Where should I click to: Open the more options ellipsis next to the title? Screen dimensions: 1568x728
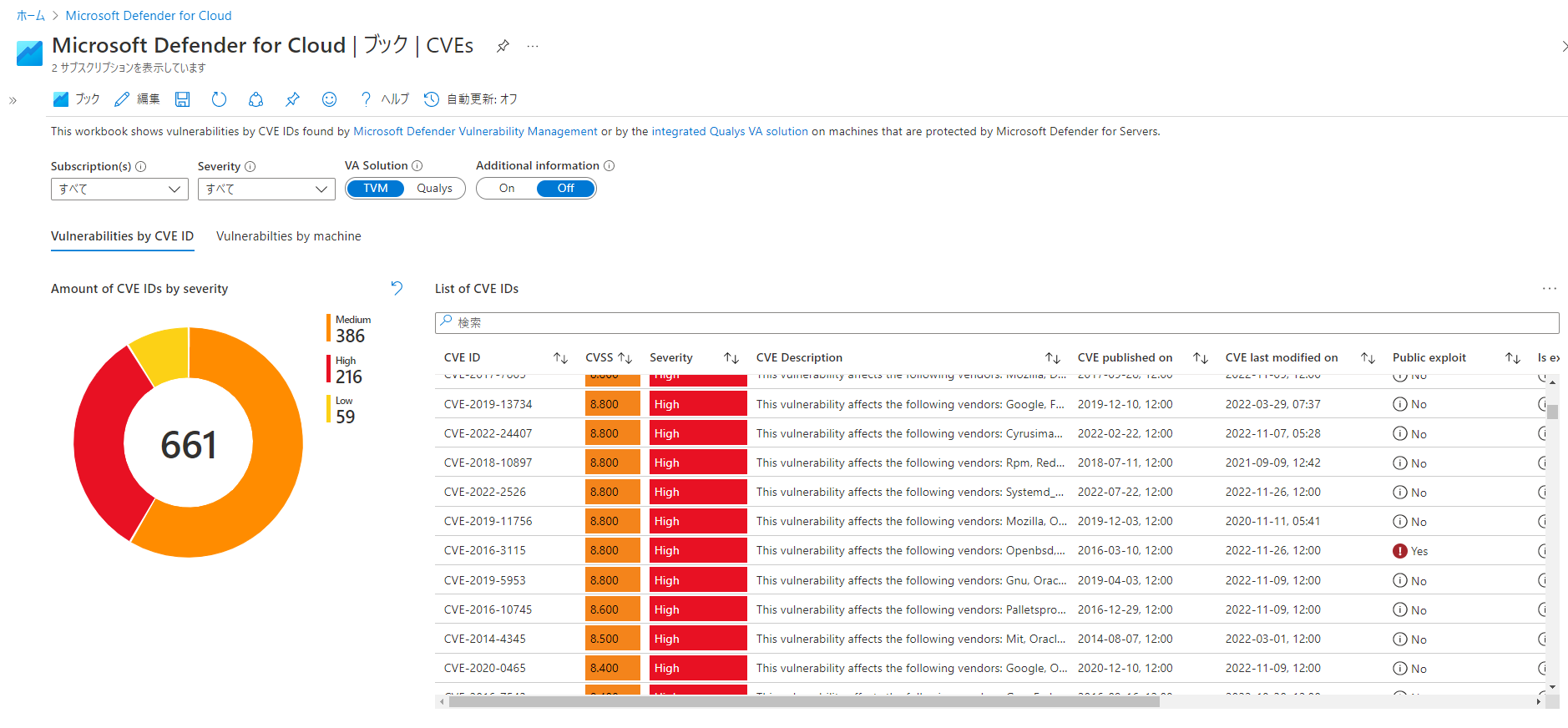pos(533,46)
